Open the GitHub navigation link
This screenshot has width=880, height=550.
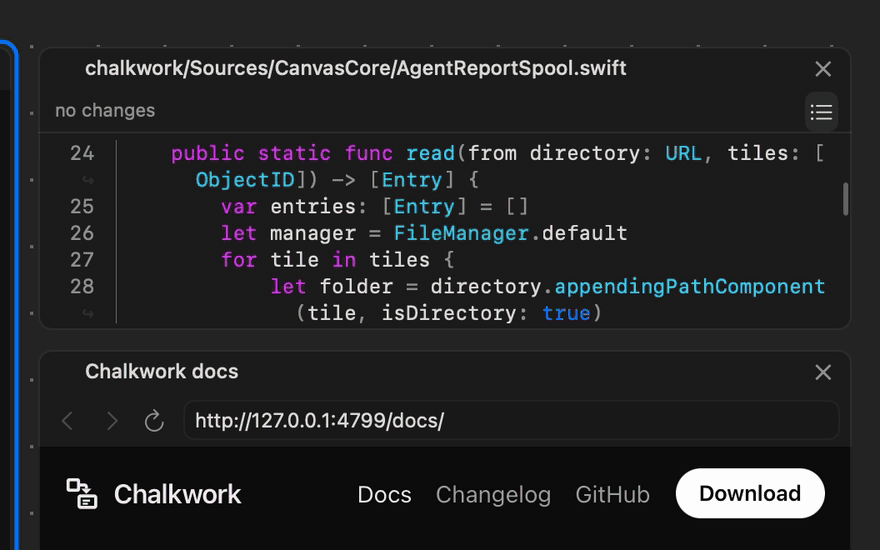coord(612,494)
